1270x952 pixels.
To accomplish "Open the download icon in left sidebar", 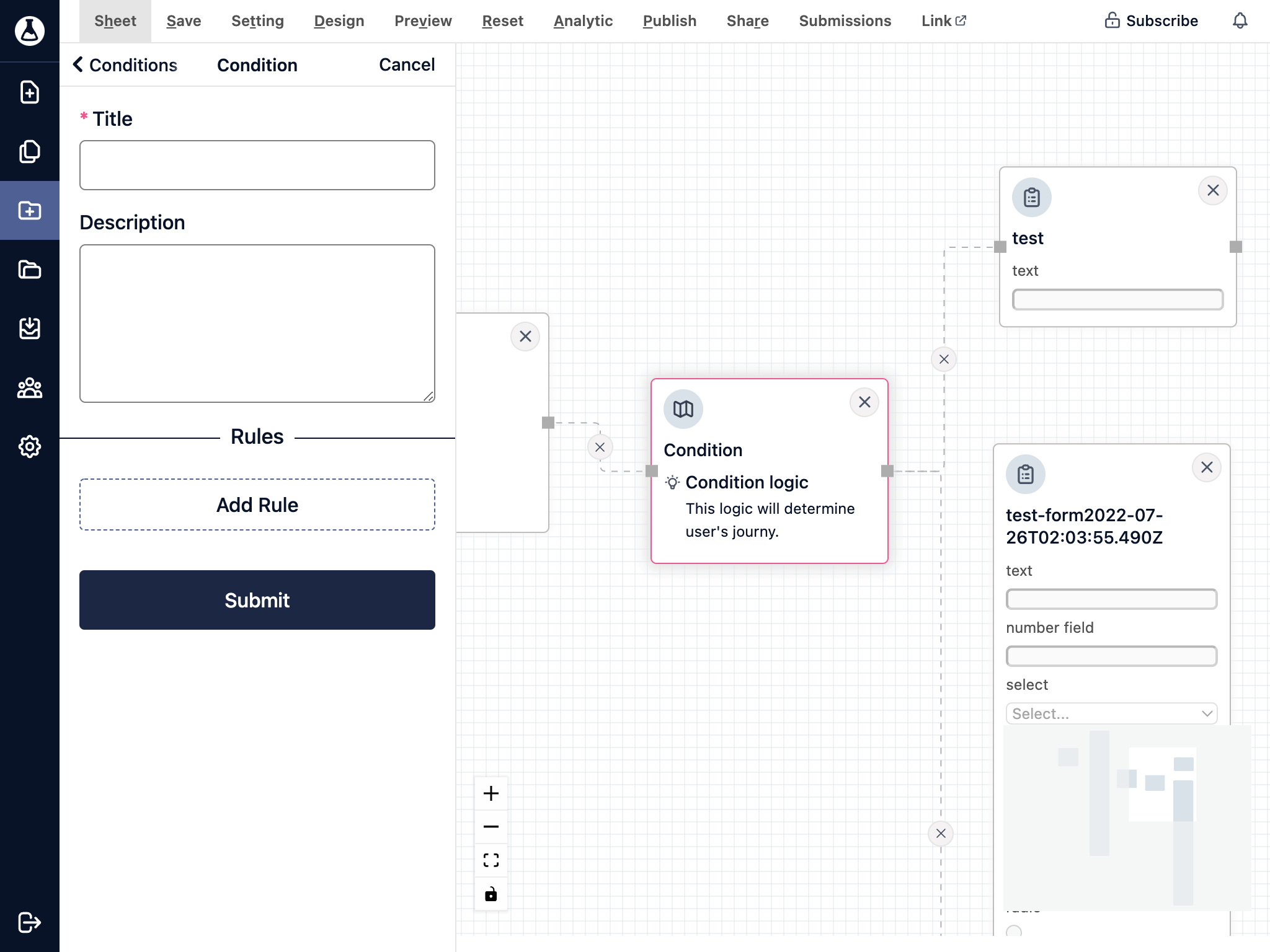I will pyautogui.click(x=30, y=330).
